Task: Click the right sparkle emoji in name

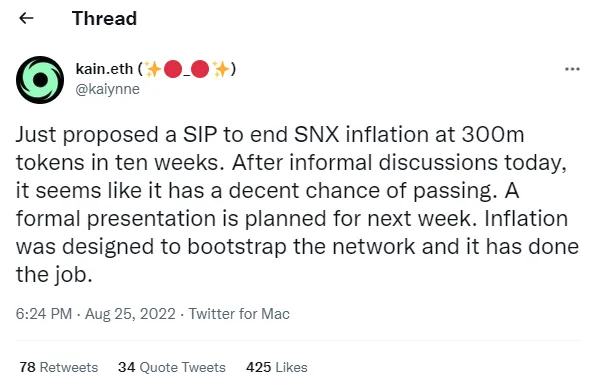Action: tap(221, 69)
